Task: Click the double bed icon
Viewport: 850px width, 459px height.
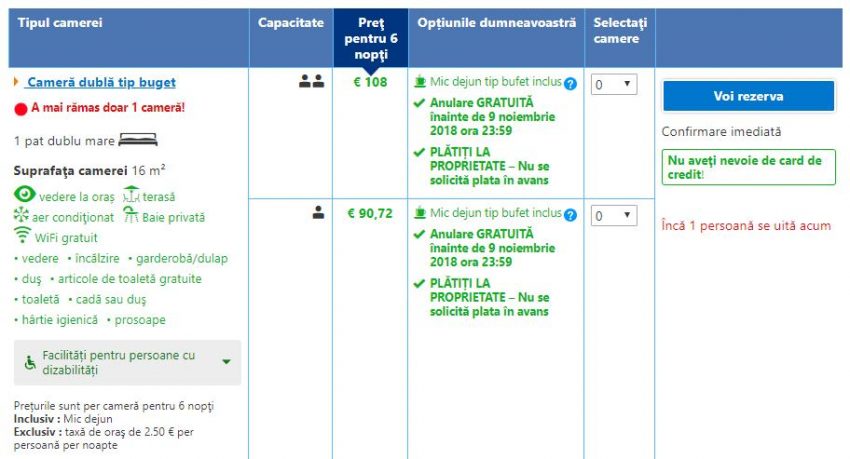Action: coord(138,140)
